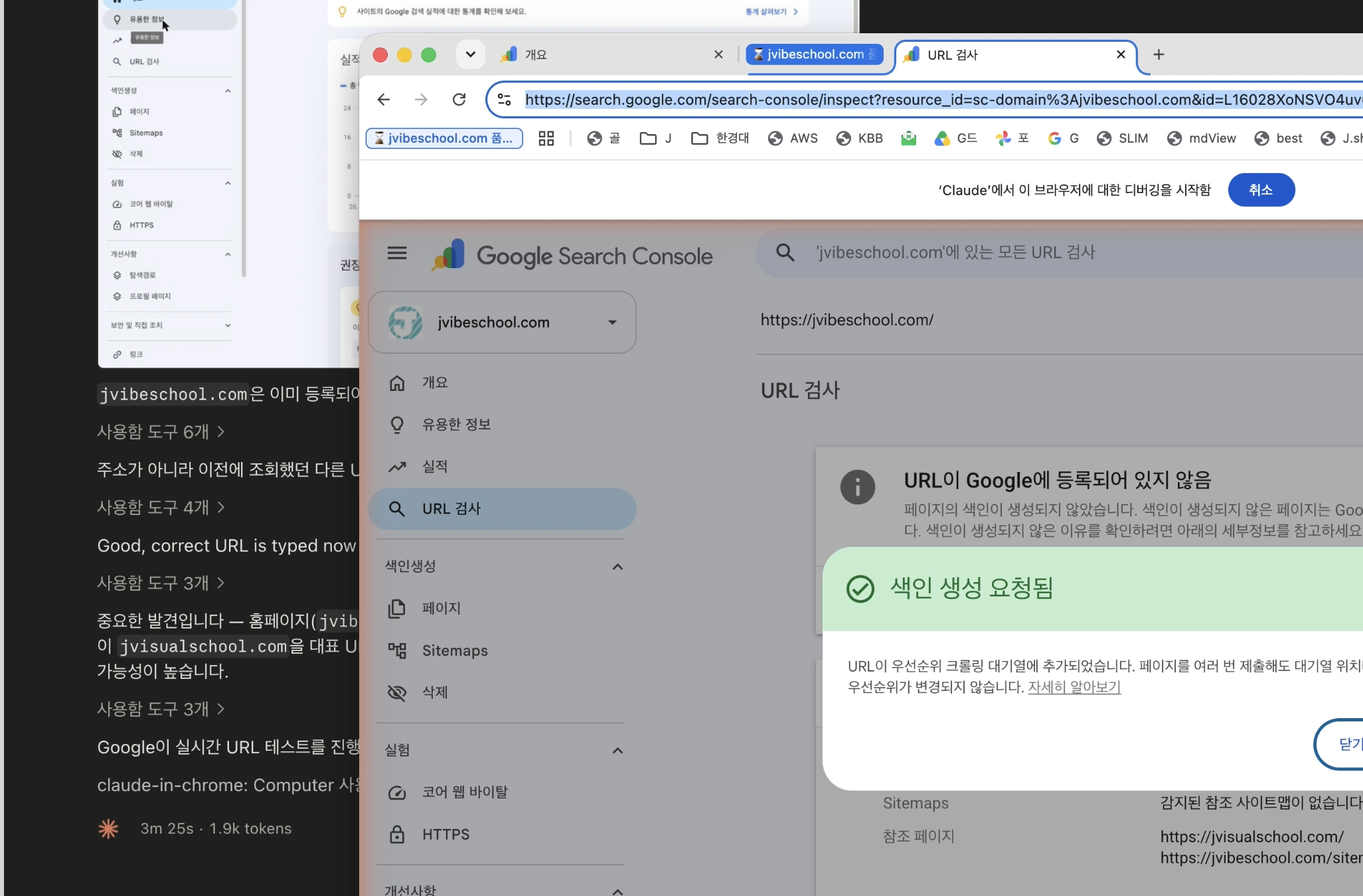Open HTTPS report in sidebar
The image size is (1363, 896).
[502, 834]
